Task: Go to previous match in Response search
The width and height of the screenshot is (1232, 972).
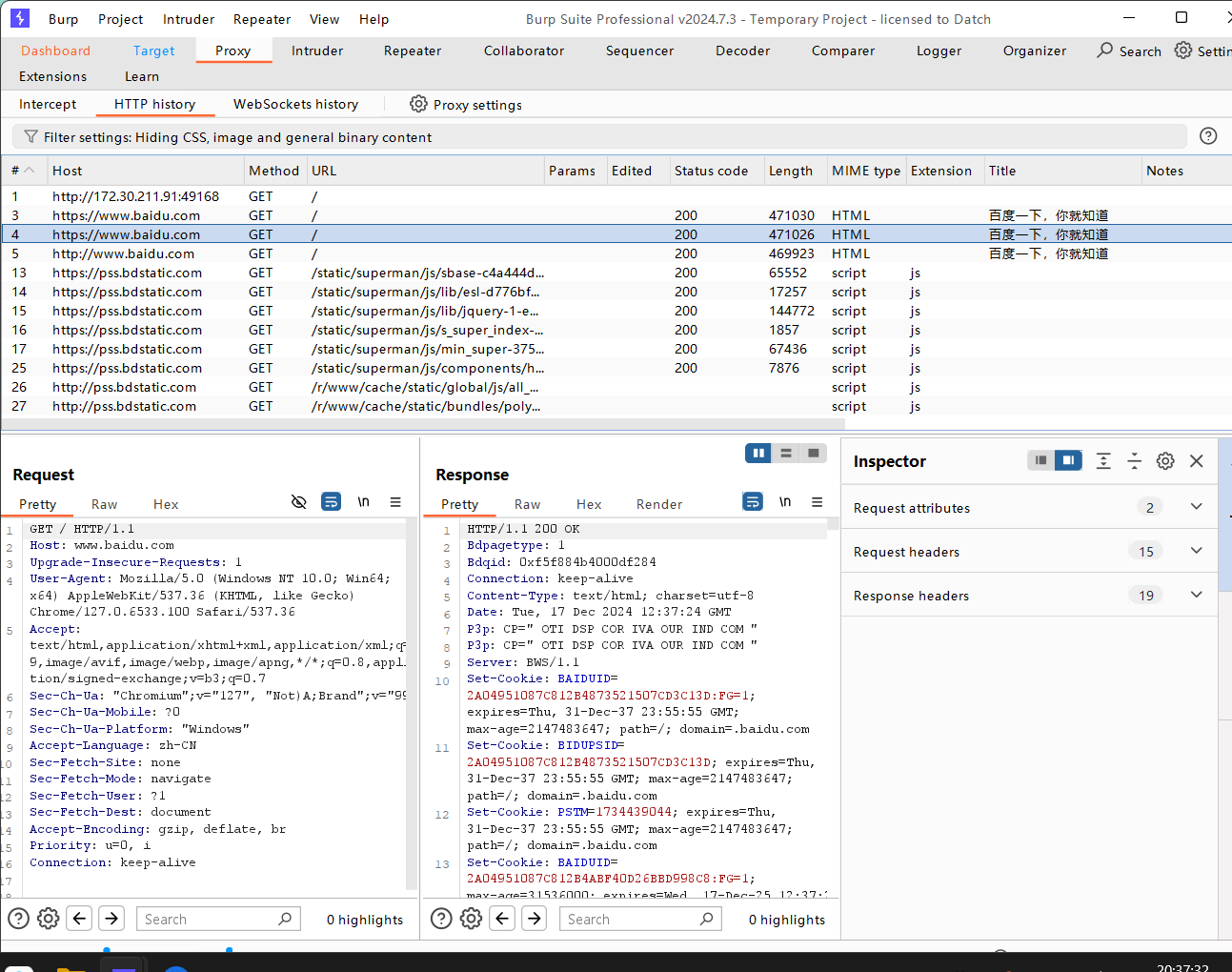Action: [x=503, y=919]
